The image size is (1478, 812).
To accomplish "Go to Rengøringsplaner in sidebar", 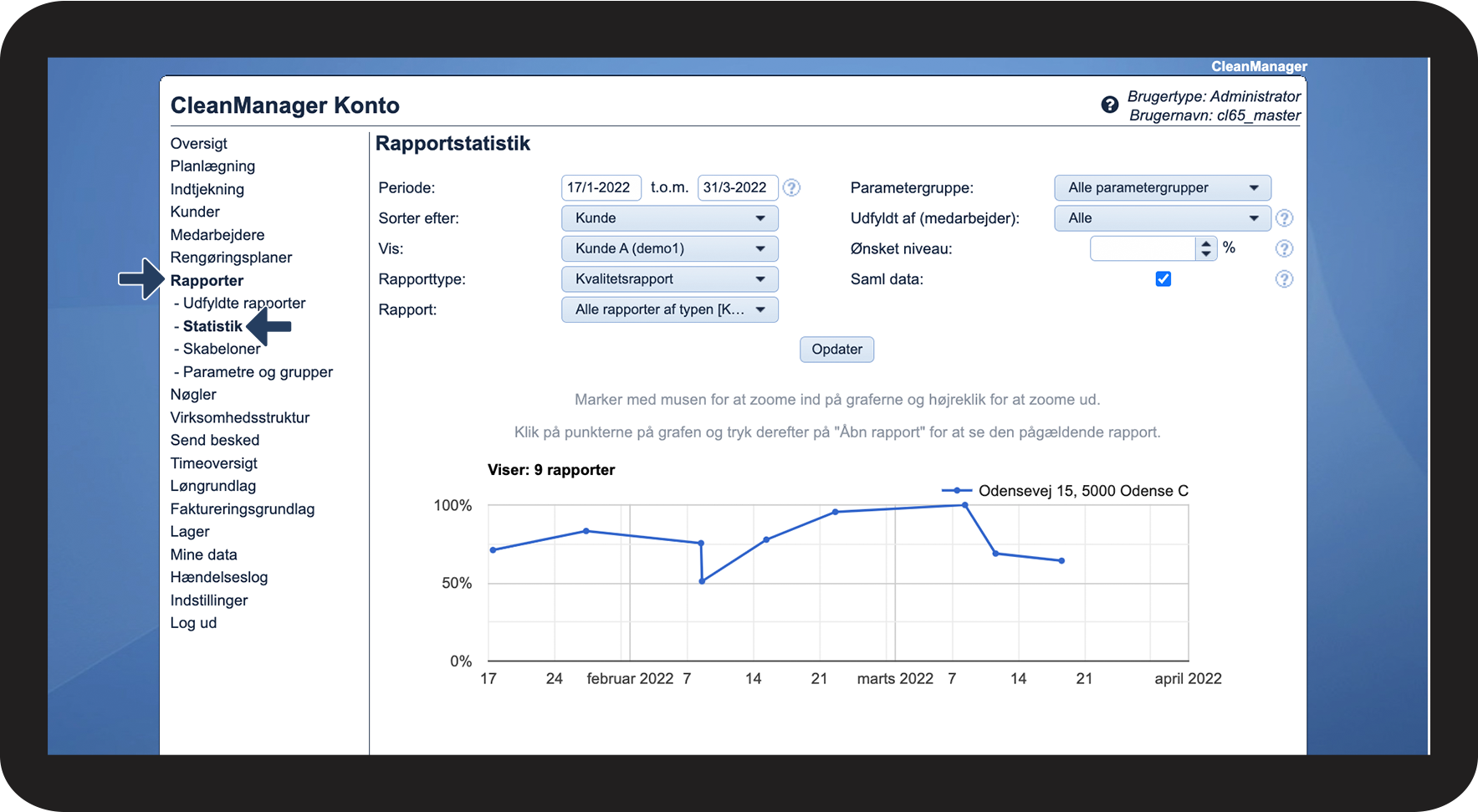I will pyautogui.click(x=231, y=258).
